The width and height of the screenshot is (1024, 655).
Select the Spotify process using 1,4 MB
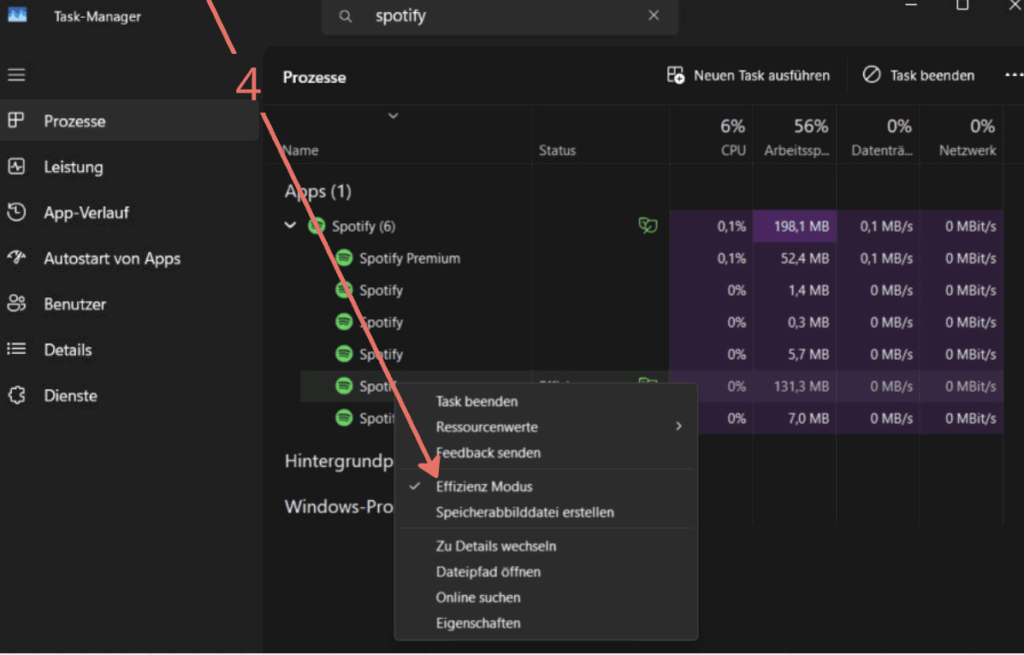pyautogui.click(x=651, y=291)
